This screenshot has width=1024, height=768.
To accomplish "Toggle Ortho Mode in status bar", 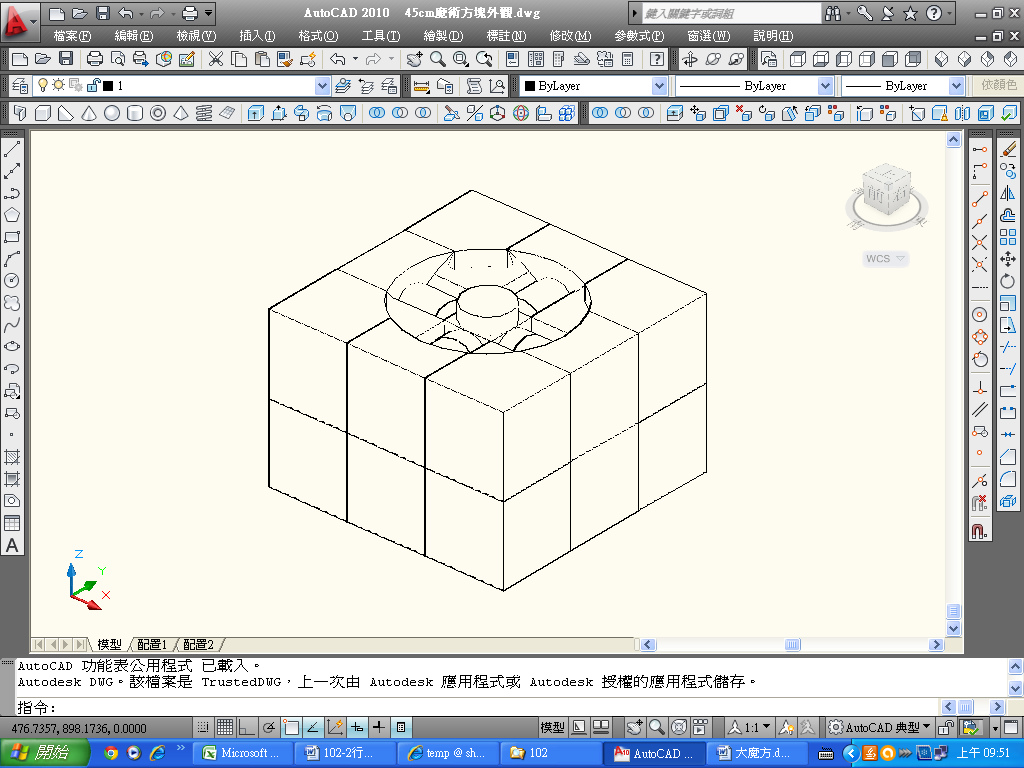I will (246, 727).
